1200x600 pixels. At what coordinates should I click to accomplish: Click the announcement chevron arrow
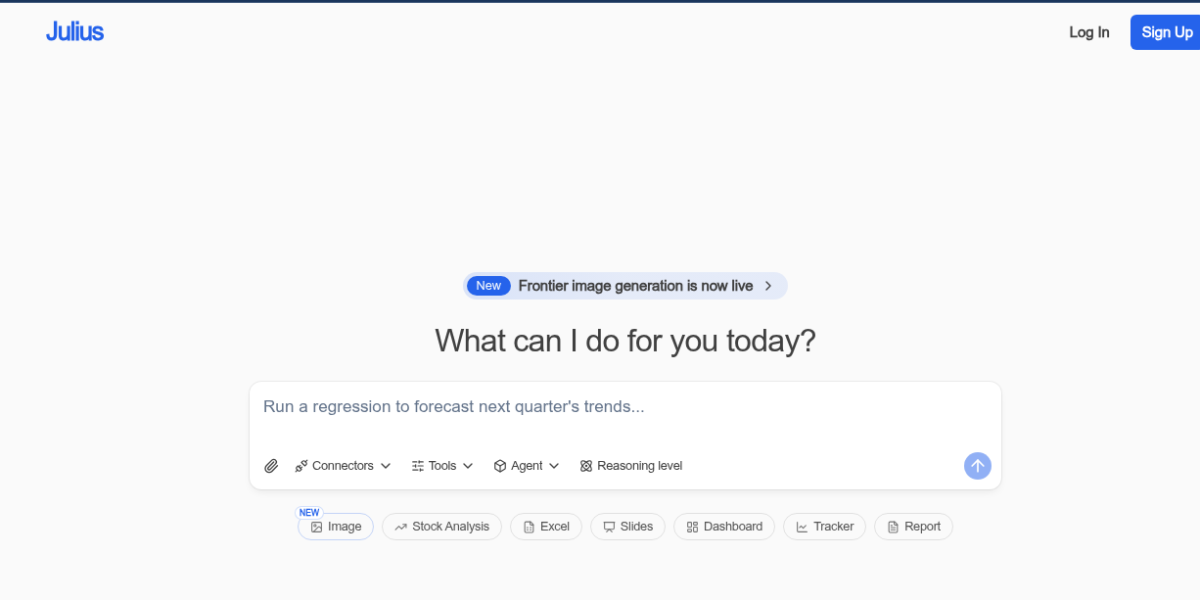768,286
